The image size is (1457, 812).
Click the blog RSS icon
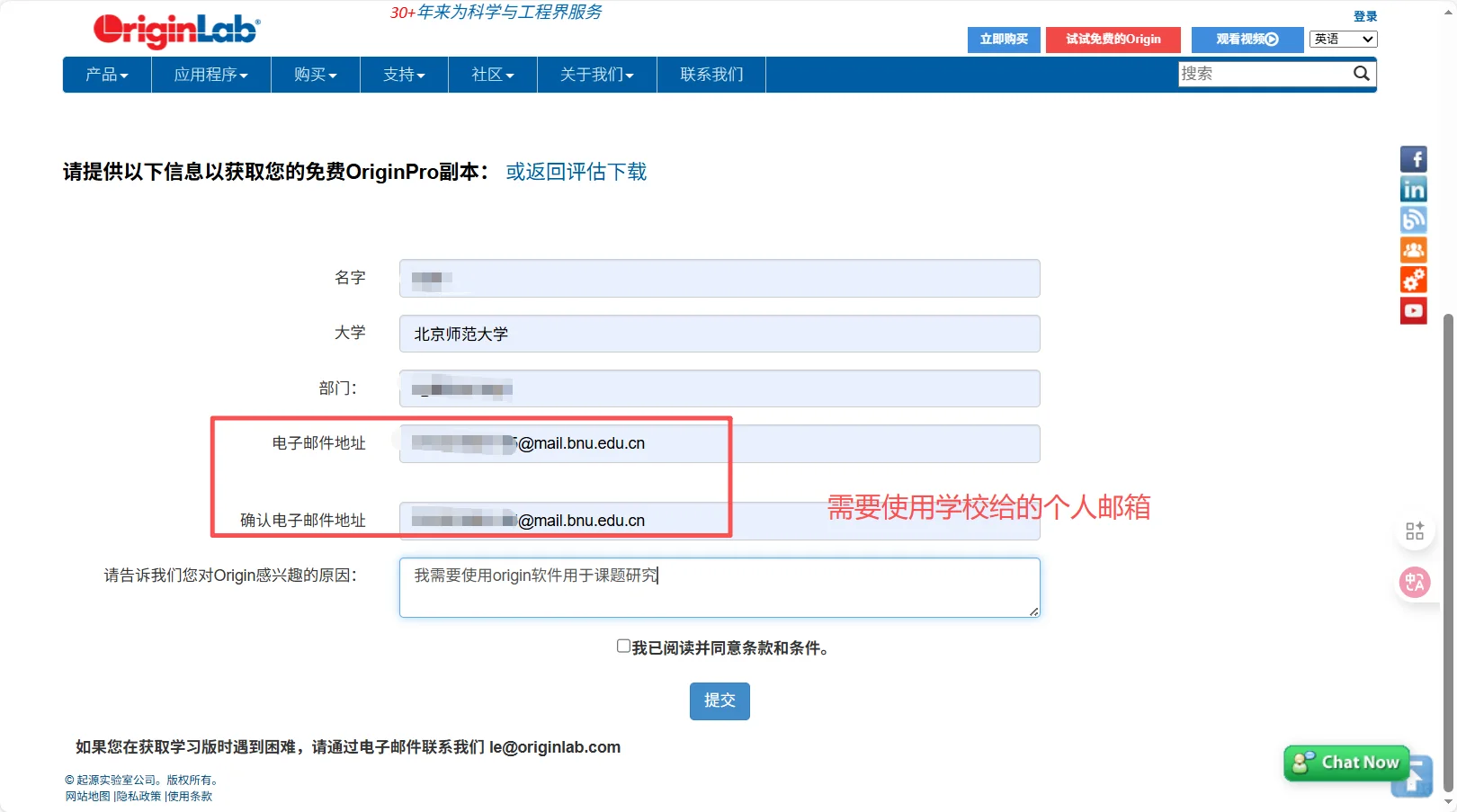(1414, 219)
